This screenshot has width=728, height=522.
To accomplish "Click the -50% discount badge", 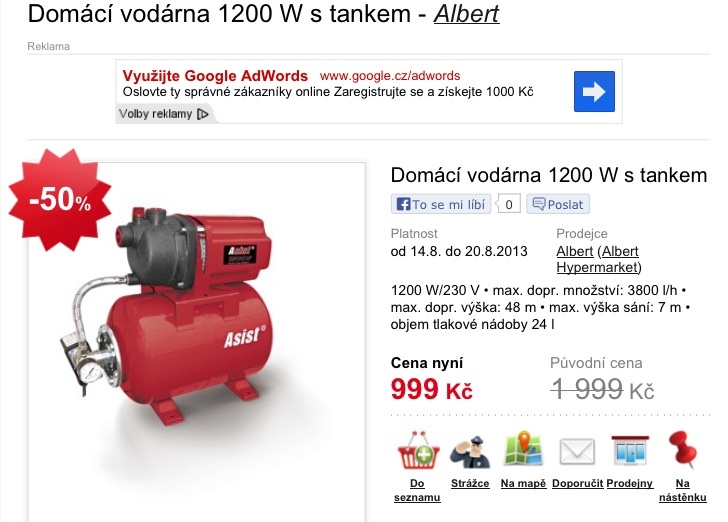I will (60, 200).
